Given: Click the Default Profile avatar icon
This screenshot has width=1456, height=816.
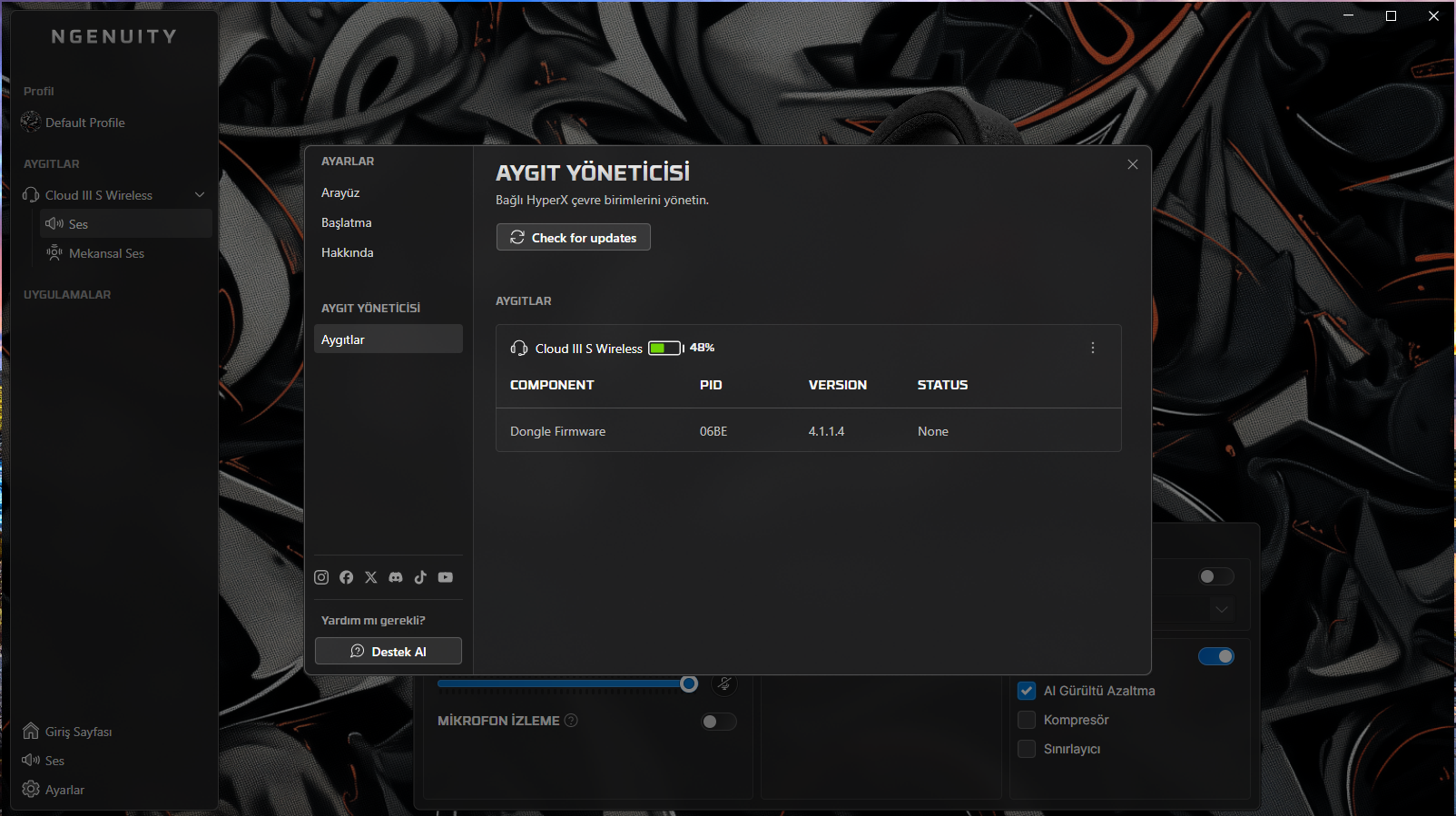Looking at the screenshot, I should click(31, 122).
